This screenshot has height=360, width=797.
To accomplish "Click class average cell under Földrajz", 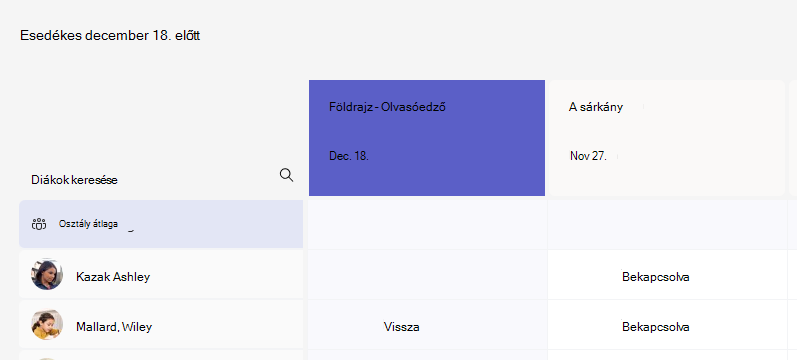I will coord(427,224).
